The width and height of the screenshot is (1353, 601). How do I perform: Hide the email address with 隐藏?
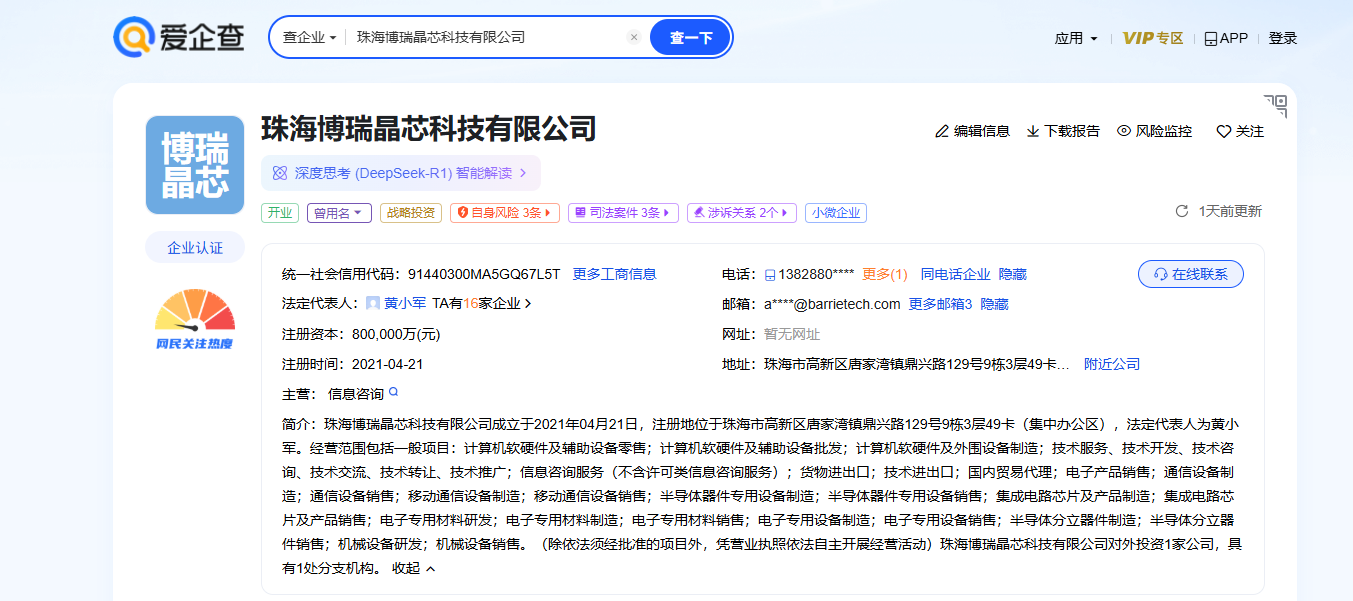pos(994,304)
